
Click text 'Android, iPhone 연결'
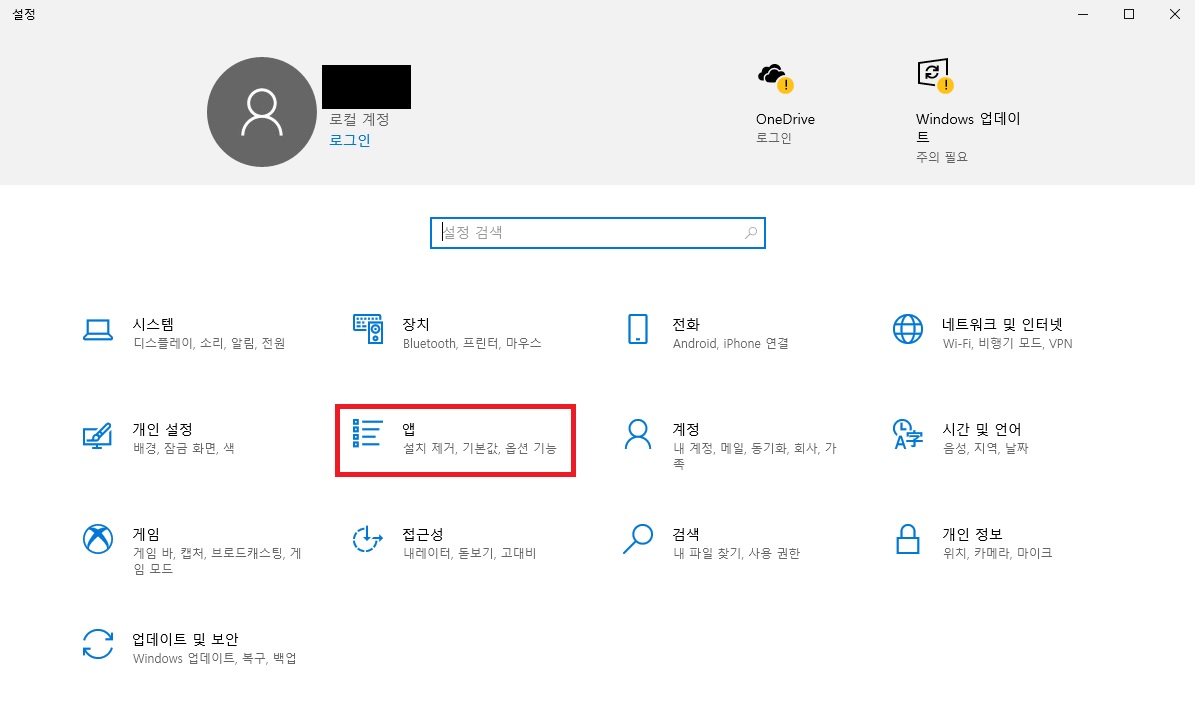coord(730,344)
